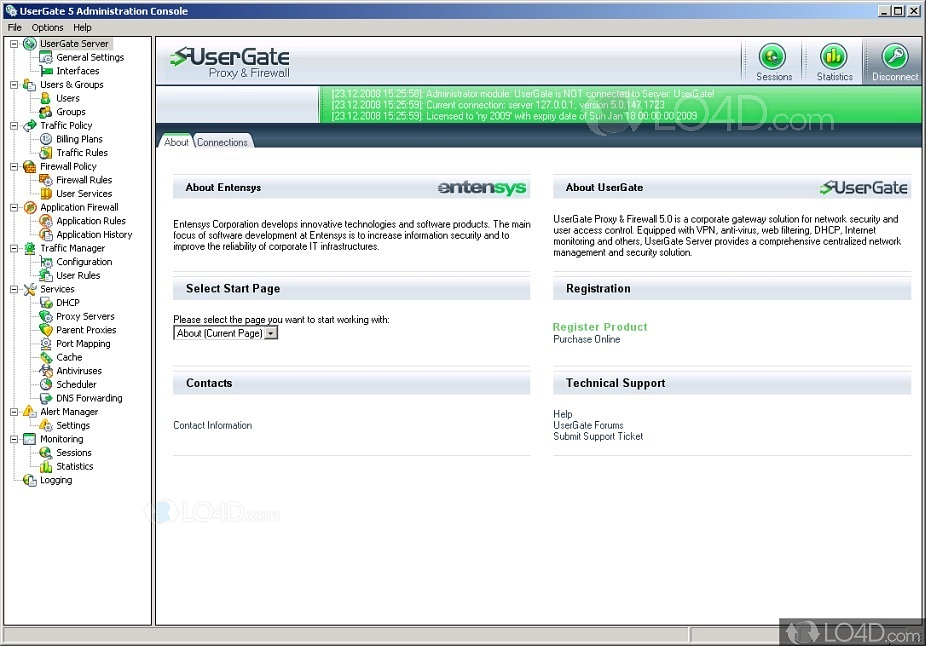Screen dimensions: 926x646
Task: Open the Help menu
Action: (x=82, y=27)
